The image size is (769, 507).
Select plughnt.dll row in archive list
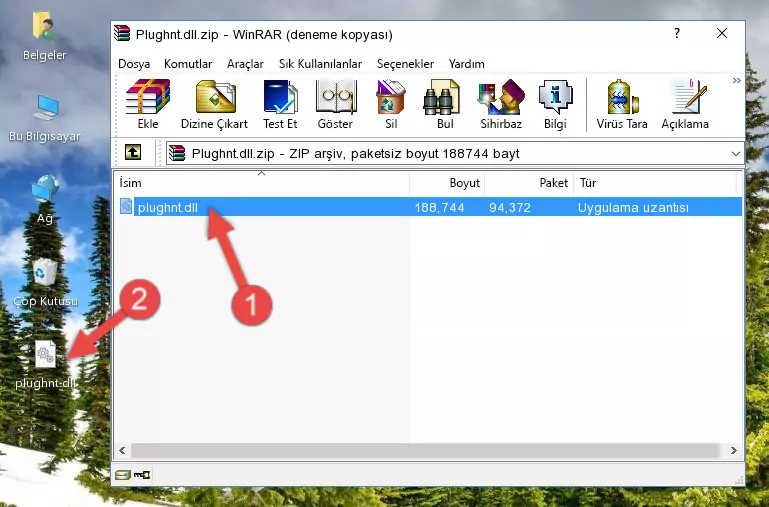click(430, 207)
